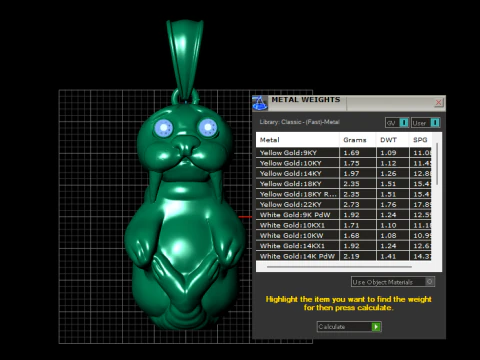Viewport: 480px width, 360px height.
Task: Click DWT value for White Gold:14KX1
Action: (x=388, y=246)
